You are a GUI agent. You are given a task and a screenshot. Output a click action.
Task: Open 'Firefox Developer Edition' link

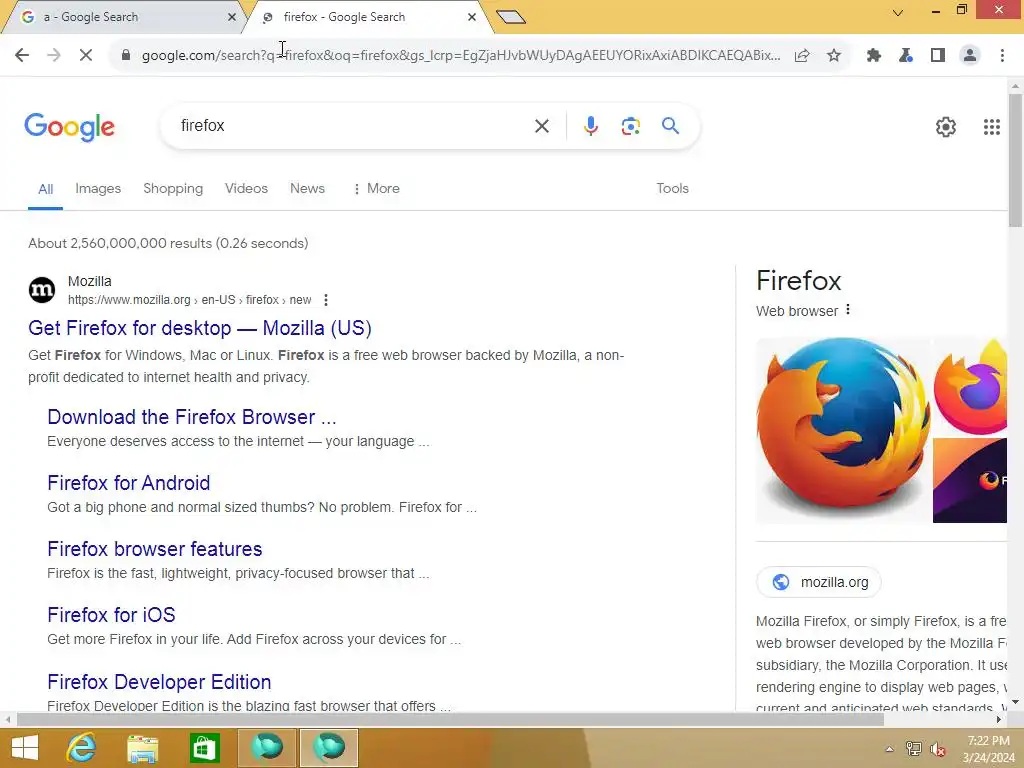pos(159,682)
